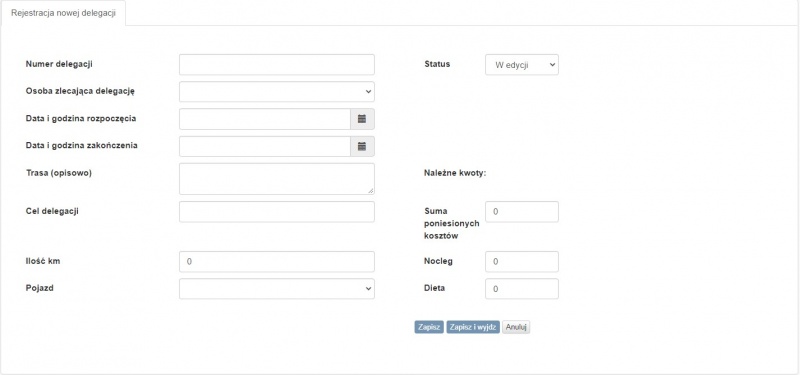The width and height of the screenshot is (800, 375).
Task: Click the Ilość km number field
Action: click(277, 262)
